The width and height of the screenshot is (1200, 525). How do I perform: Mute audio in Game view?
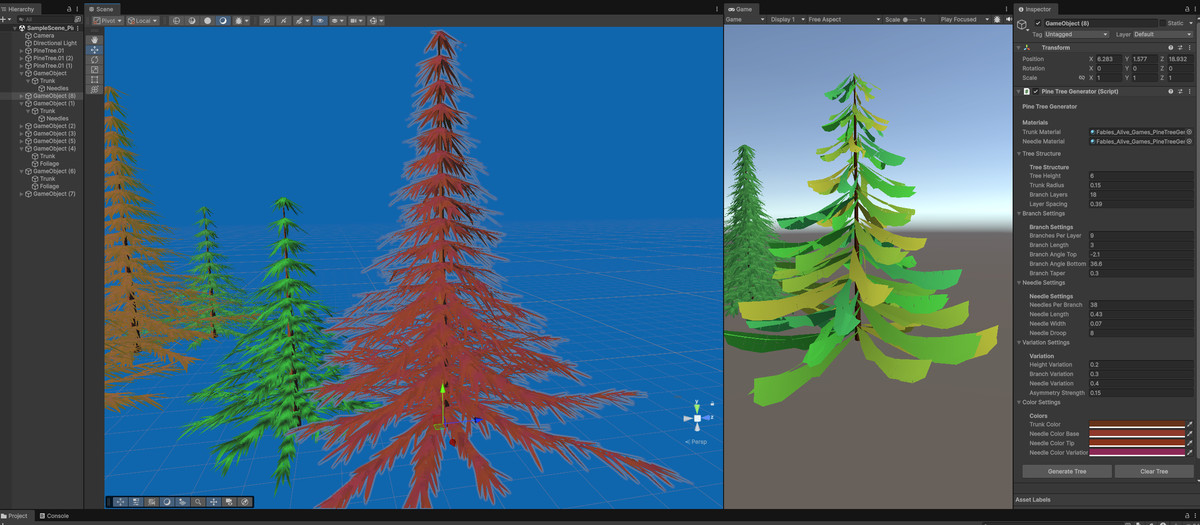coord(1008,20)
